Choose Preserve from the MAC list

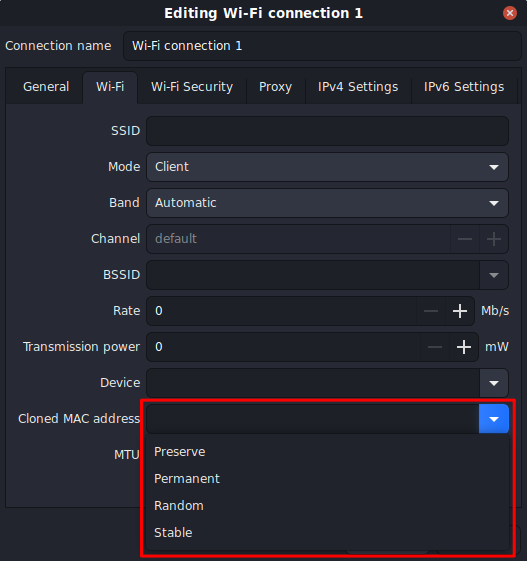tap(327, 452)
